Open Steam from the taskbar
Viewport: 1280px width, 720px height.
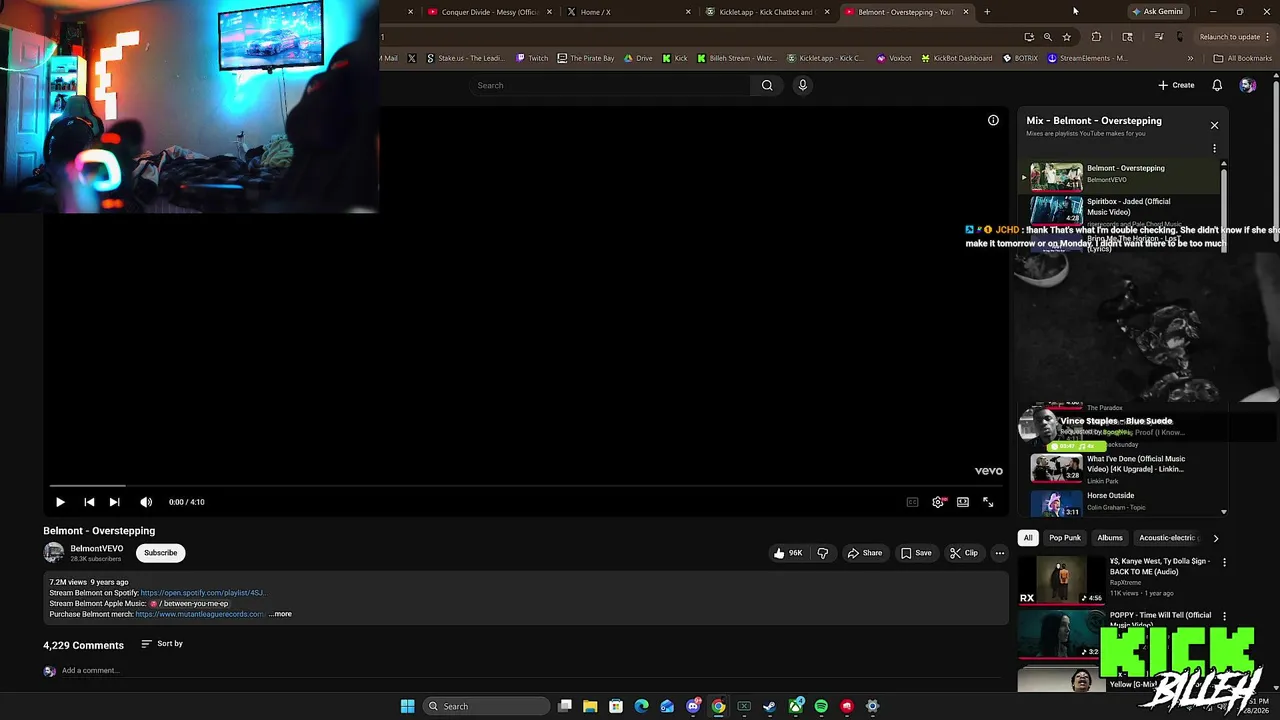pyautogui.click(x=769, y=706)
